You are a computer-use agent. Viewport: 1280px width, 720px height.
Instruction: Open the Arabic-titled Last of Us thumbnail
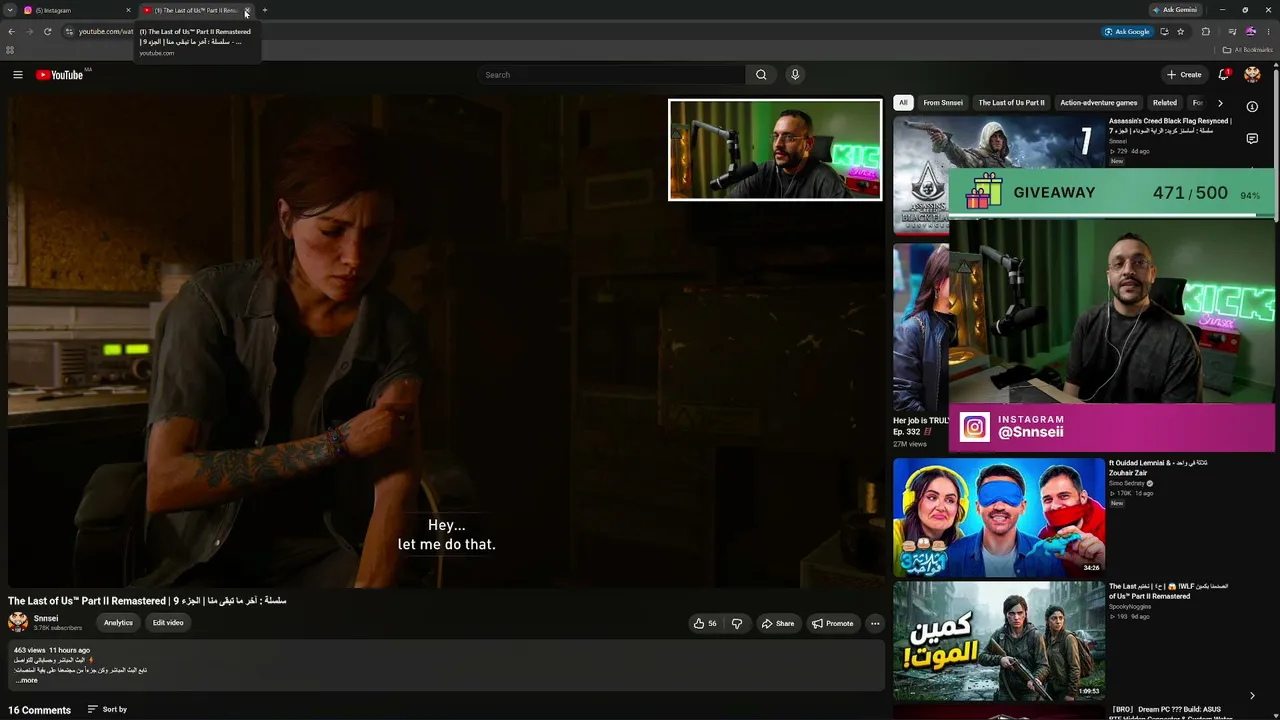999,641
